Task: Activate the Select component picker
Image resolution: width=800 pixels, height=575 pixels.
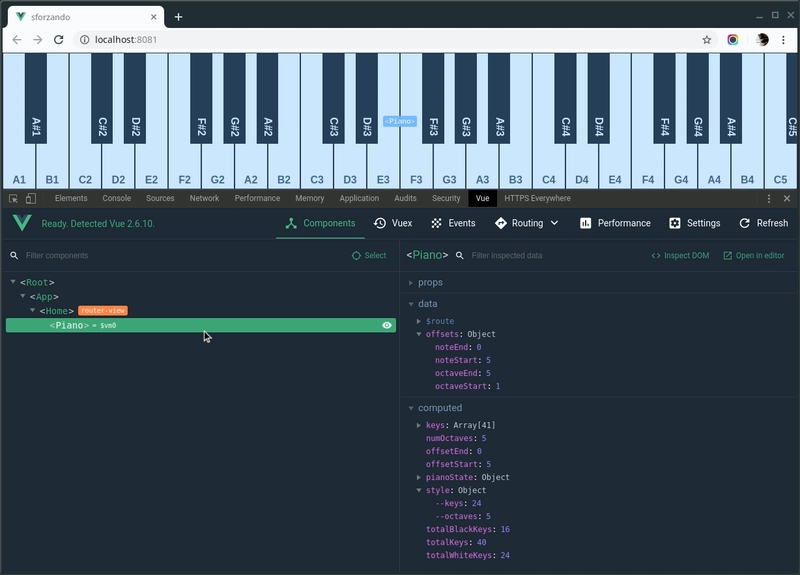Action: pyautogui.click(x=369, y=256)
